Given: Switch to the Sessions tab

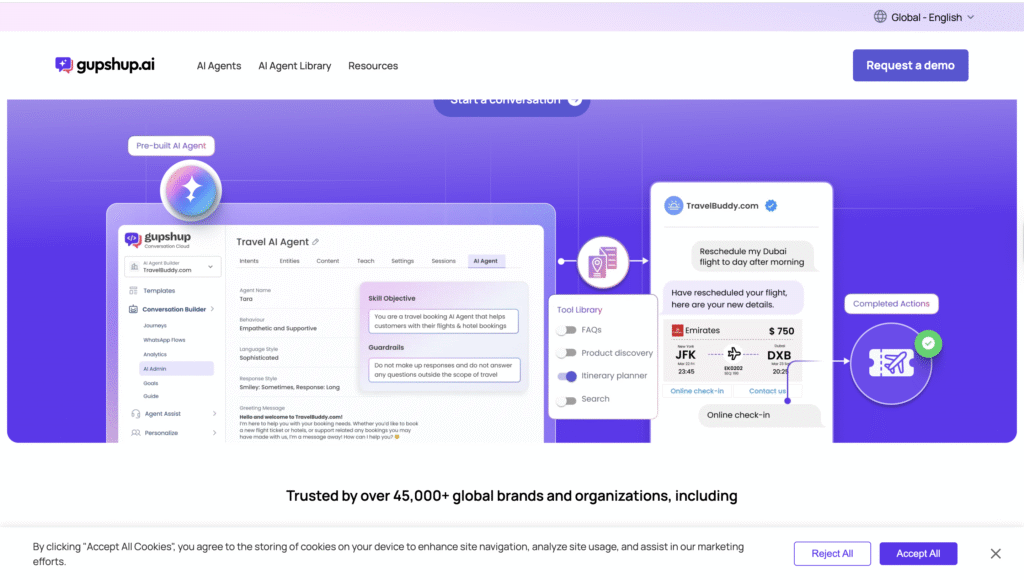Looking at the screenshot, I should pyautogui.click(x=443, y=261).
